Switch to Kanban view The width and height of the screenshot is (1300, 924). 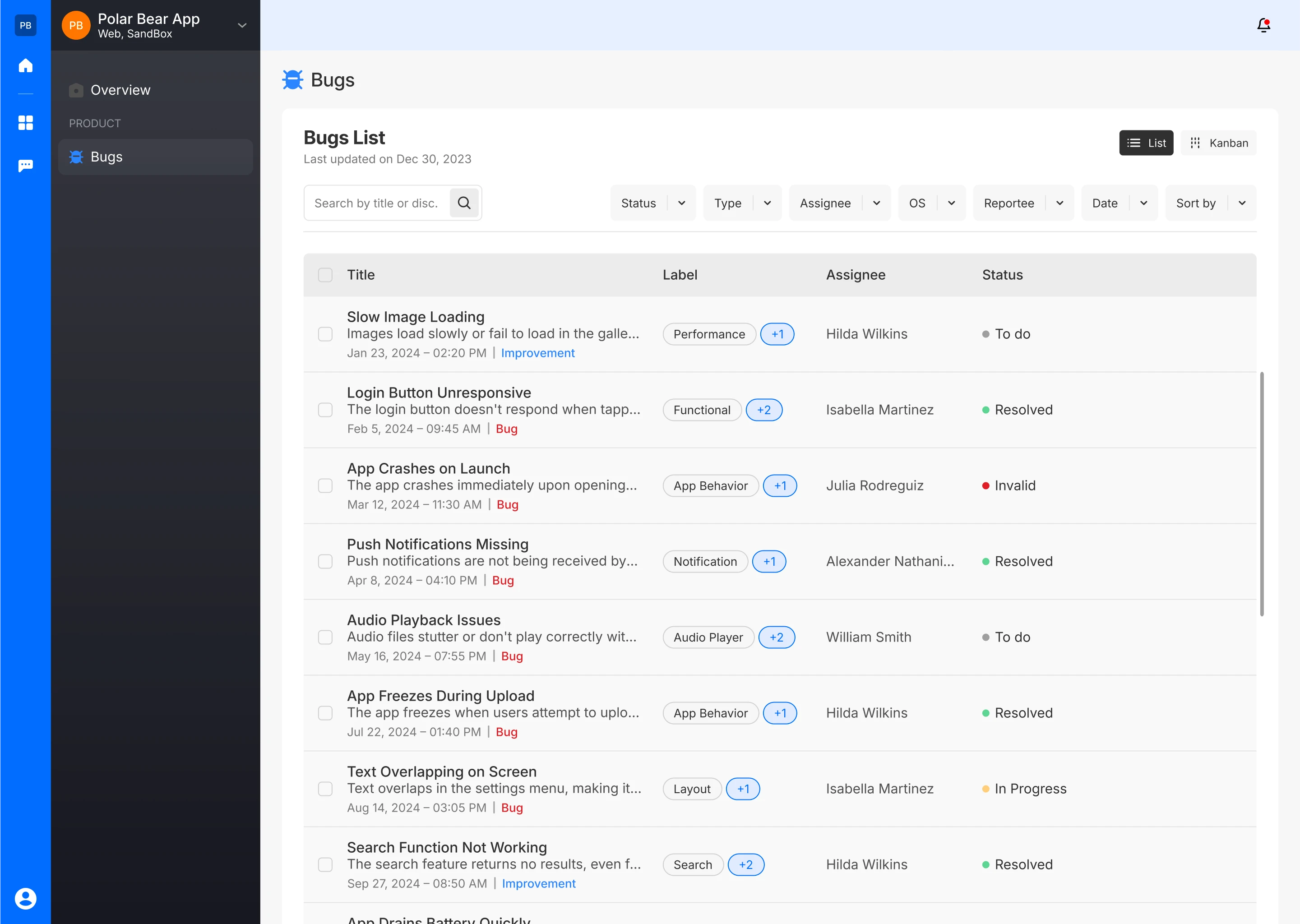point(1218,143)
